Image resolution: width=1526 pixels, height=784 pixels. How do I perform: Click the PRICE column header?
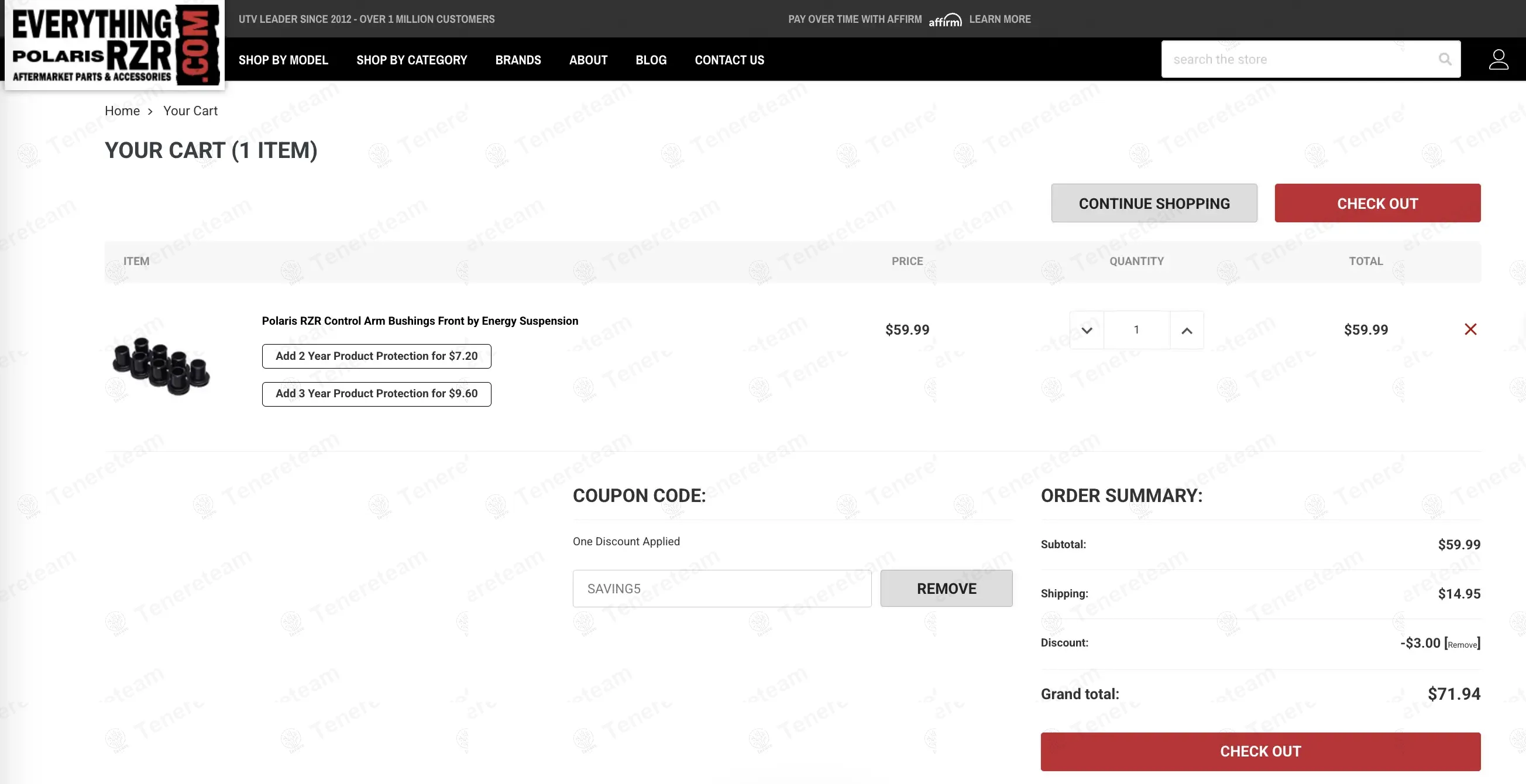tap(907, 261)
